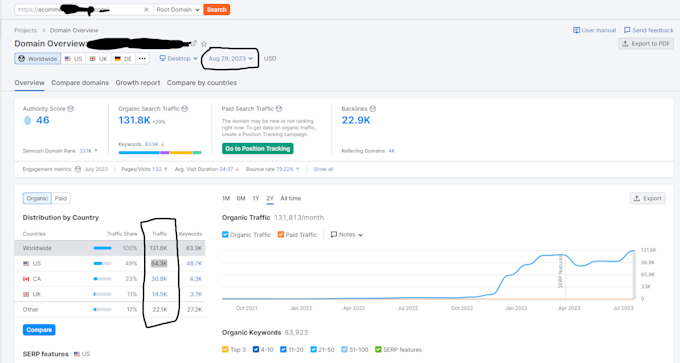Open more countries ellipsis menu
Image resolution: width=680 pixels, height=363 pixels.
(x=142, y=59)
